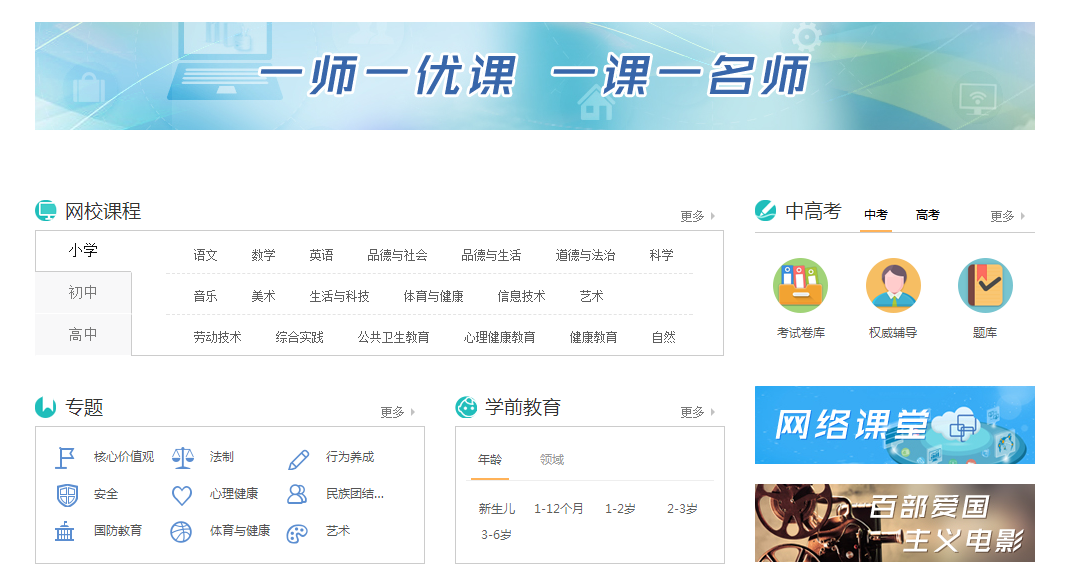Viewport: 1068px width, 564px height.
Task: Open the 百部爱国主义电影 banner
Action: coord(894,523)
